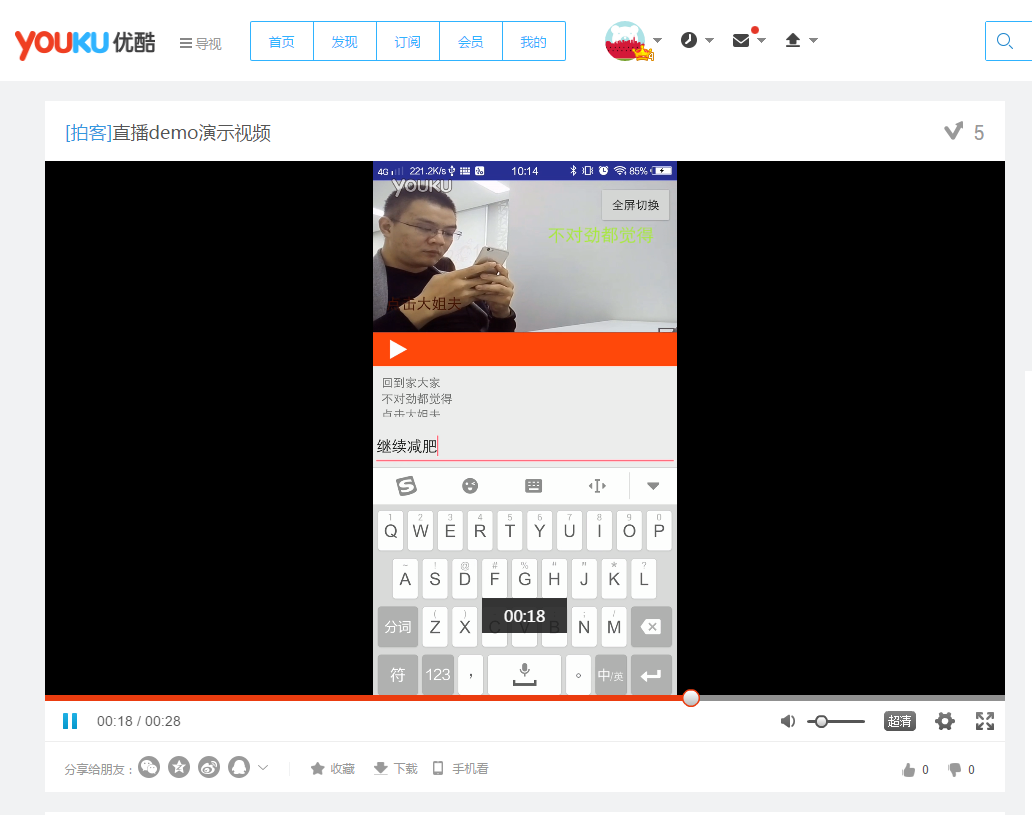Go to the 首页 tab
The width and height of the screenshot is (1032, 815).
tap(282, 41)
